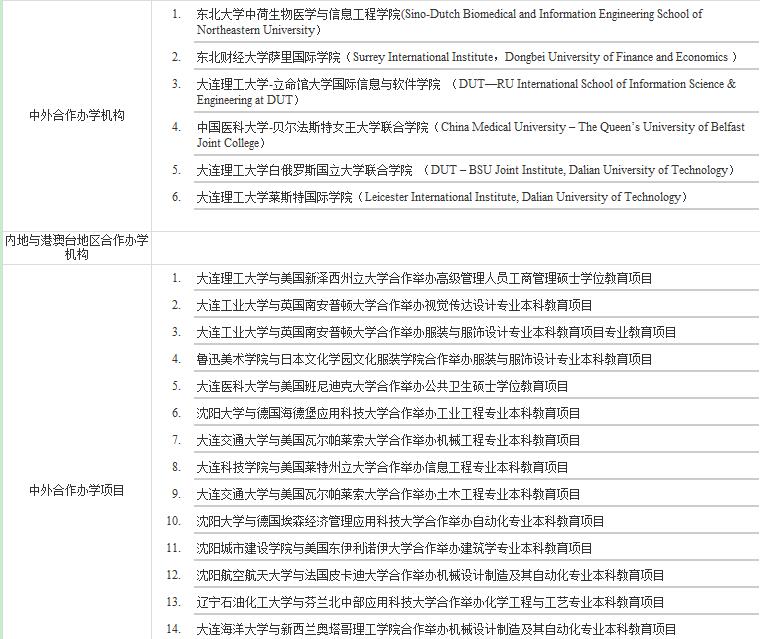Screen dimensions: 760x639
Task: Select 鲁迅美术学院与日本文化学园 project row
Action: pos(424,359)
